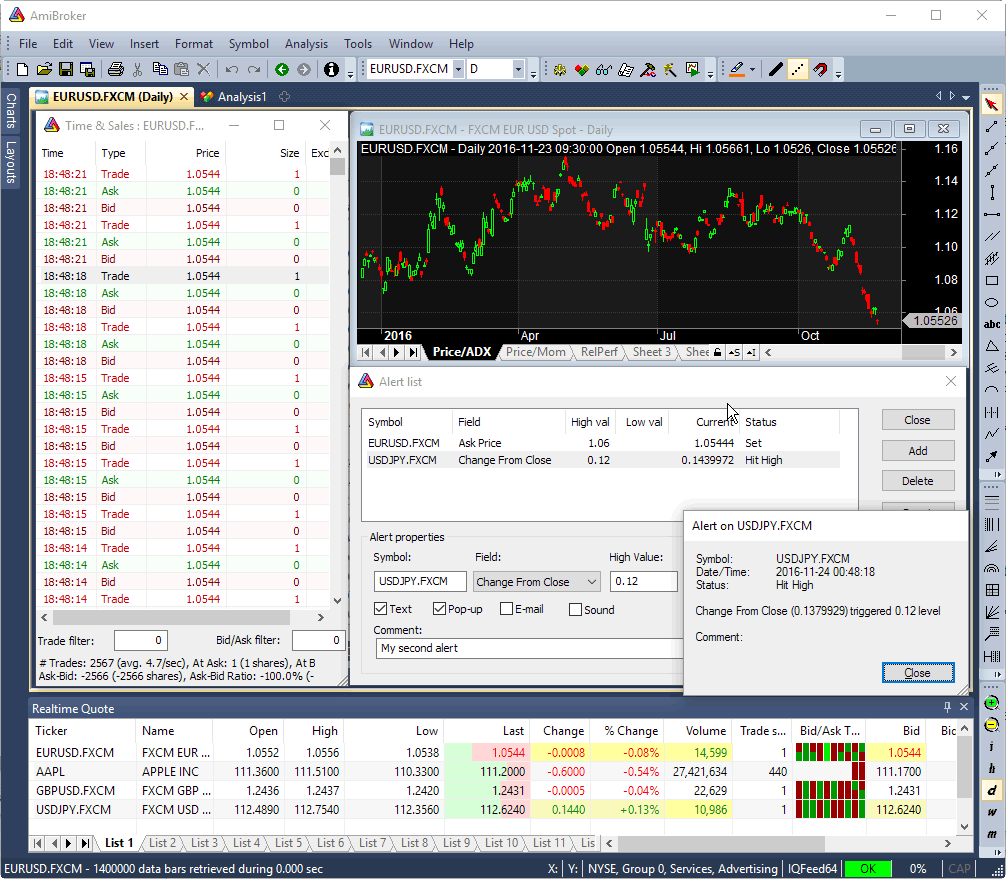This screenshot has height=879, width=1006.
Task: Click Close on the USDJPY.FXCM alert popup
Action: tap(918, 673)
